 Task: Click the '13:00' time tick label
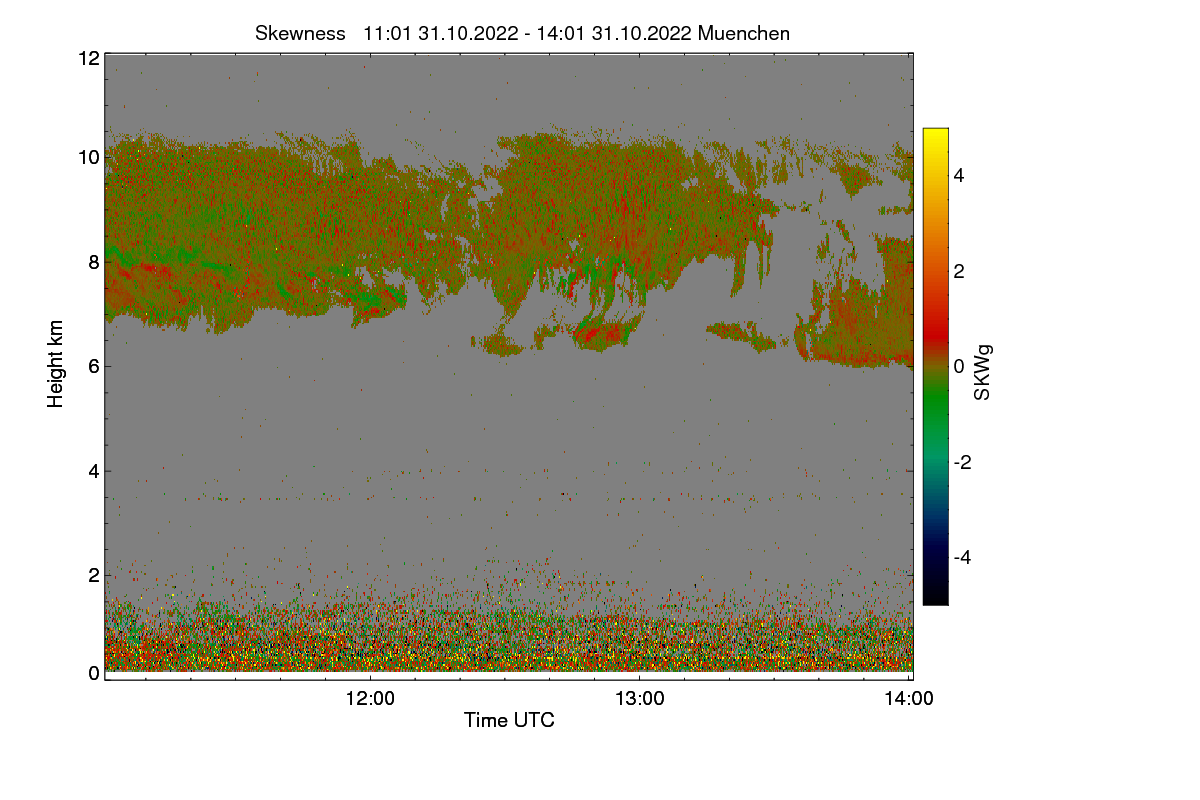click(639, 699)
